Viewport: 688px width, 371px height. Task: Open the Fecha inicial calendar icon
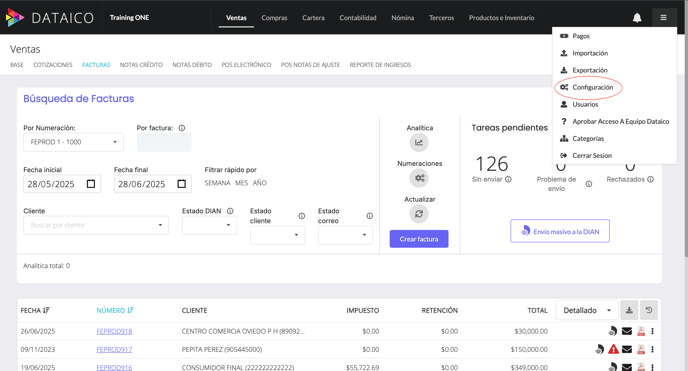(x=91, y=184)
